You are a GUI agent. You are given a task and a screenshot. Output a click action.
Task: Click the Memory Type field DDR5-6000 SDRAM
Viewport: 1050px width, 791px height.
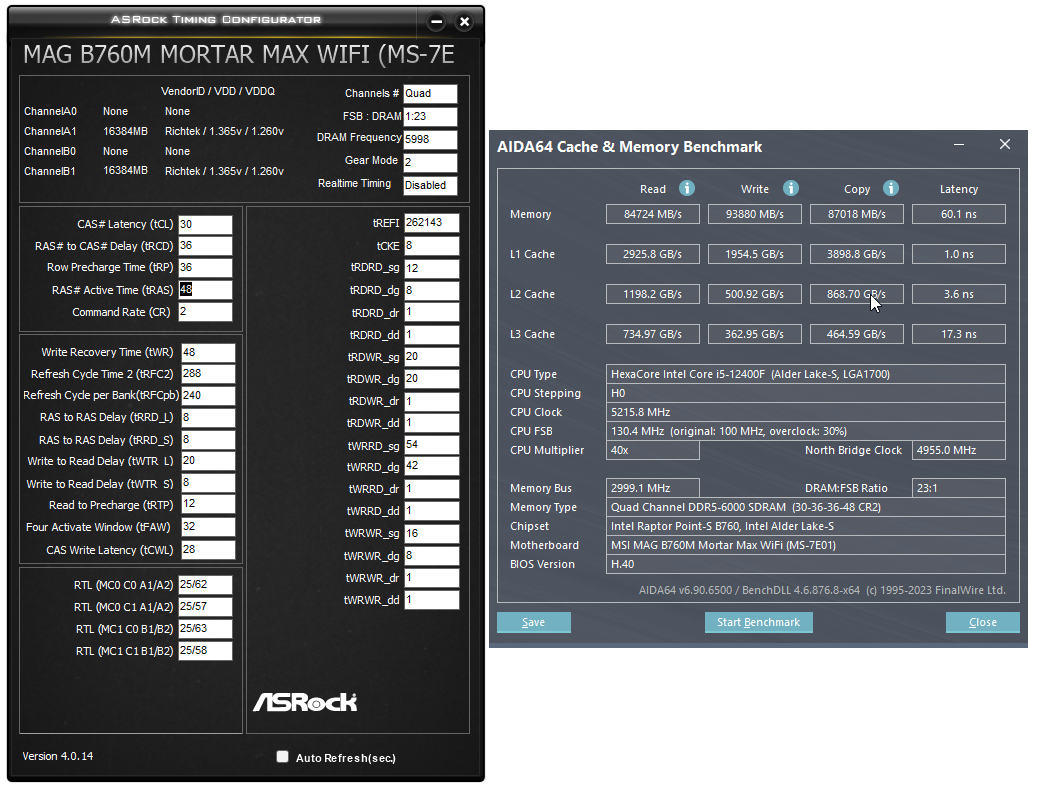pos(806,507)
